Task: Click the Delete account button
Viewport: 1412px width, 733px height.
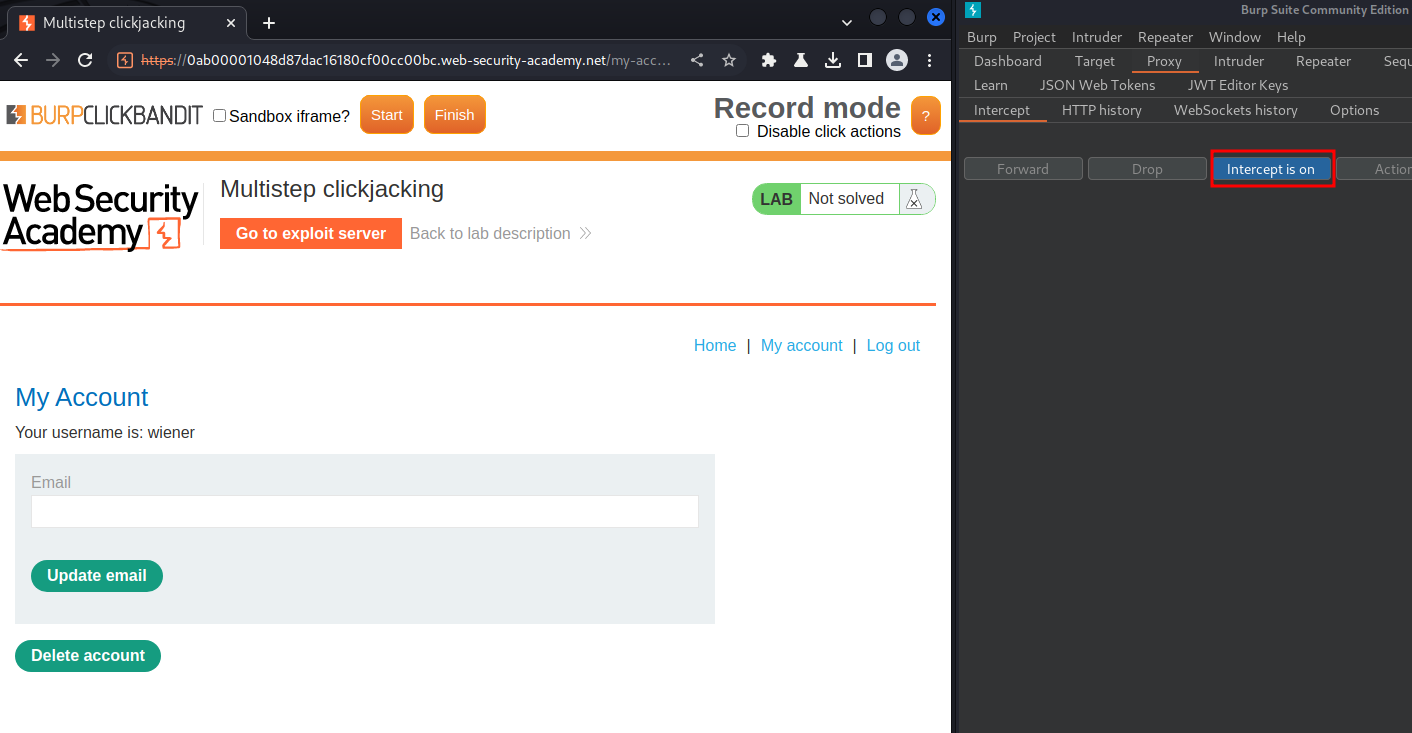Action: pos(88,656)
